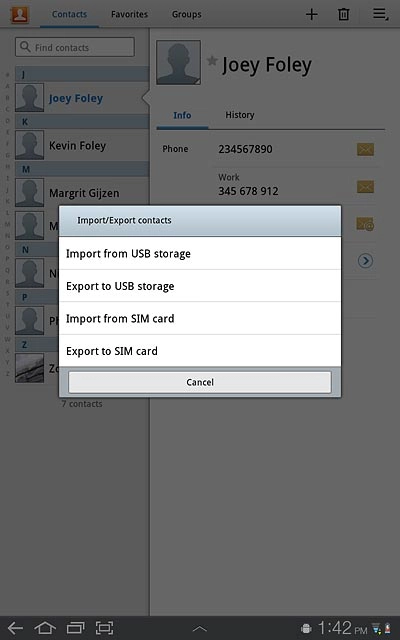
Task: Switch to the Contacts tab
Action: 69,14
